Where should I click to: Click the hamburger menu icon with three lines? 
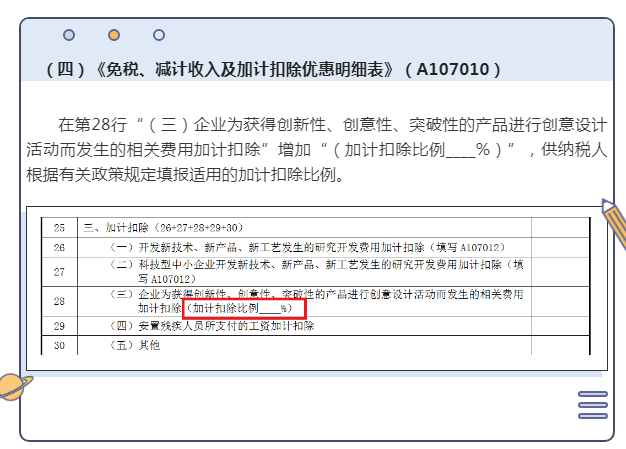tap(592, 405)
